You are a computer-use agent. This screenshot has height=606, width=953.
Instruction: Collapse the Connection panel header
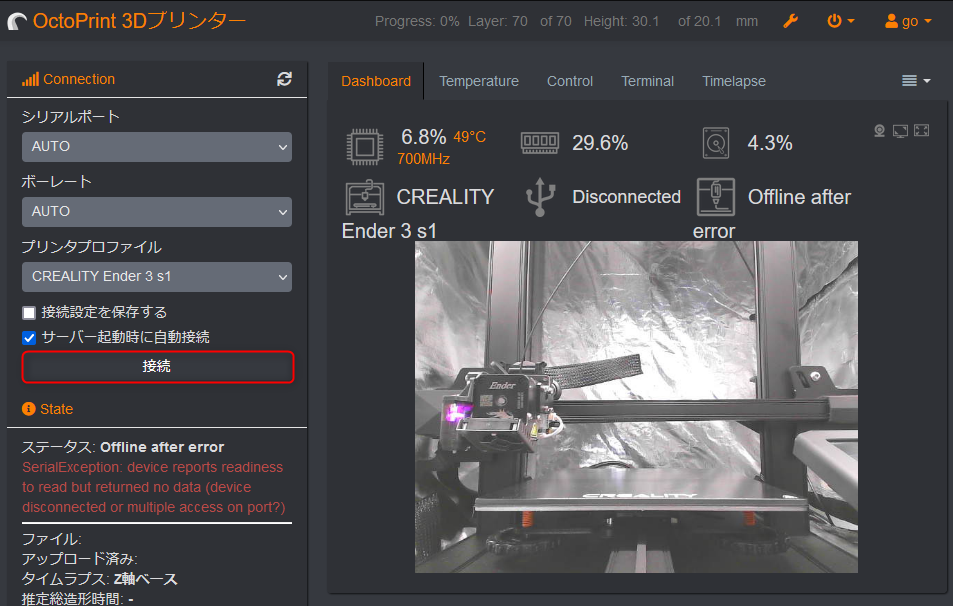(79, 79)
